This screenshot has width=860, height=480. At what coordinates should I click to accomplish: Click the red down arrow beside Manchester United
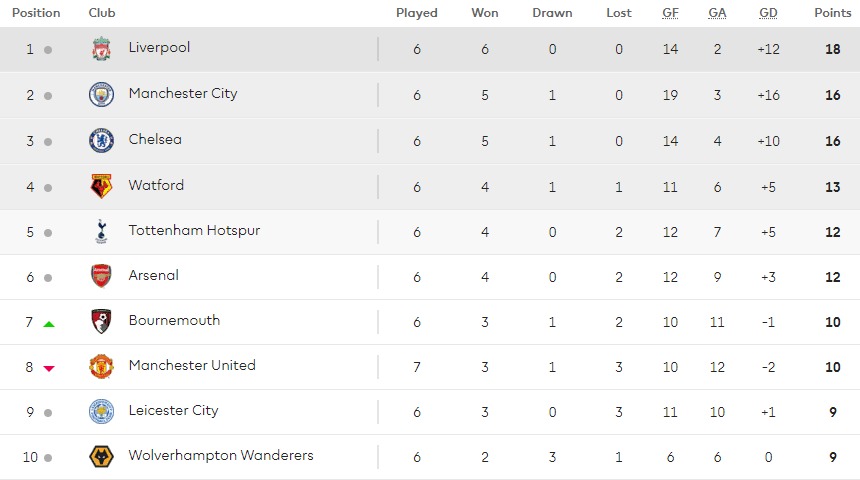[x=49, y=369]
